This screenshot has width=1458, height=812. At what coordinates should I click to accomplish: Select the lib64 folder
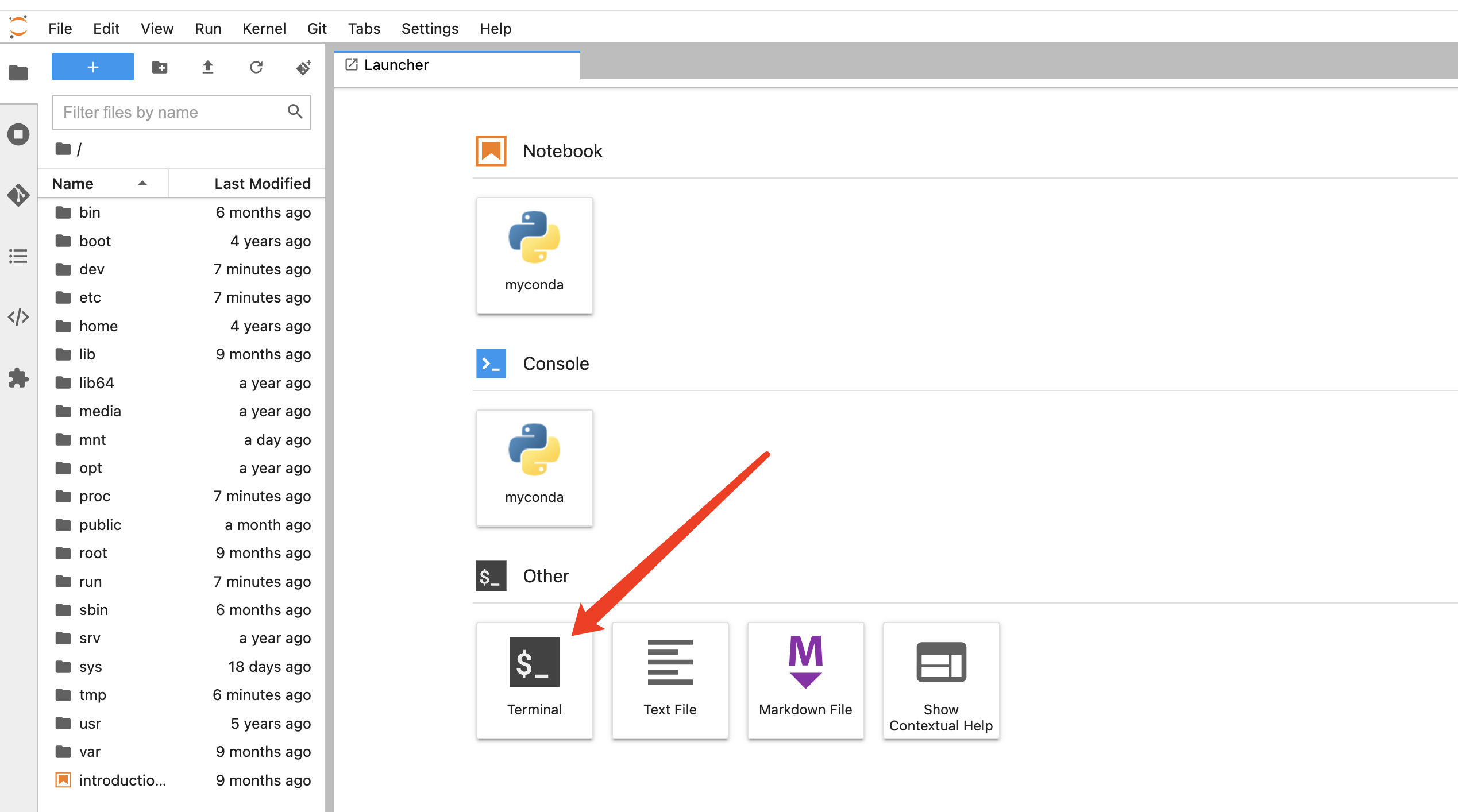coord(182,383)
